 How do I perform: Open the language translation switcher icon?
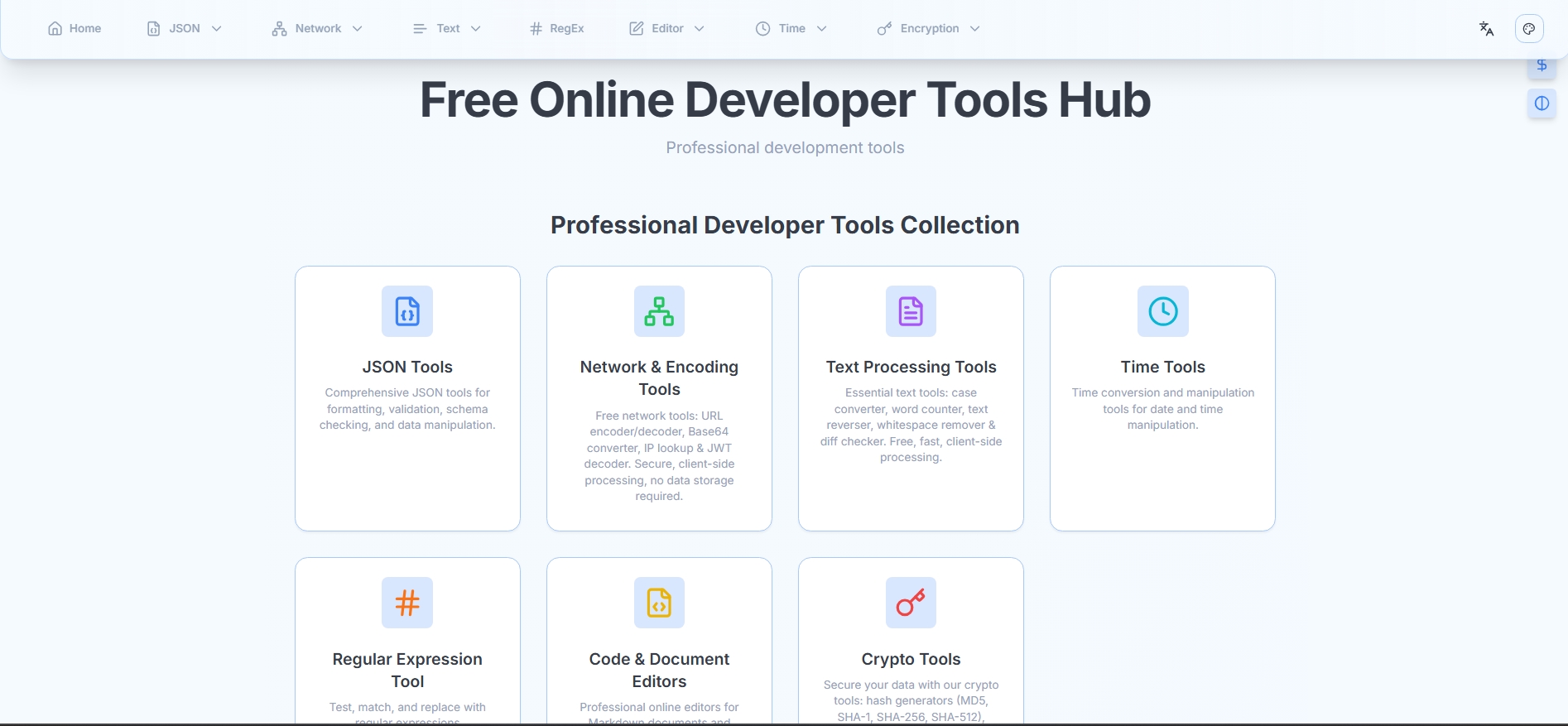tap(1487, 29)
